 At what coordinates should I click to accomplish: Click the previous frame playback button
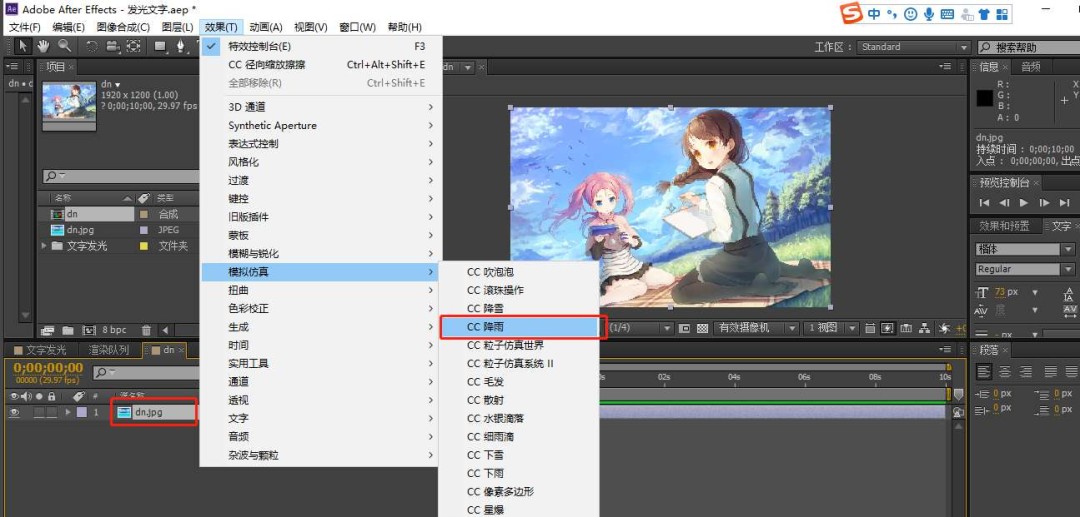click(1004, 202)
